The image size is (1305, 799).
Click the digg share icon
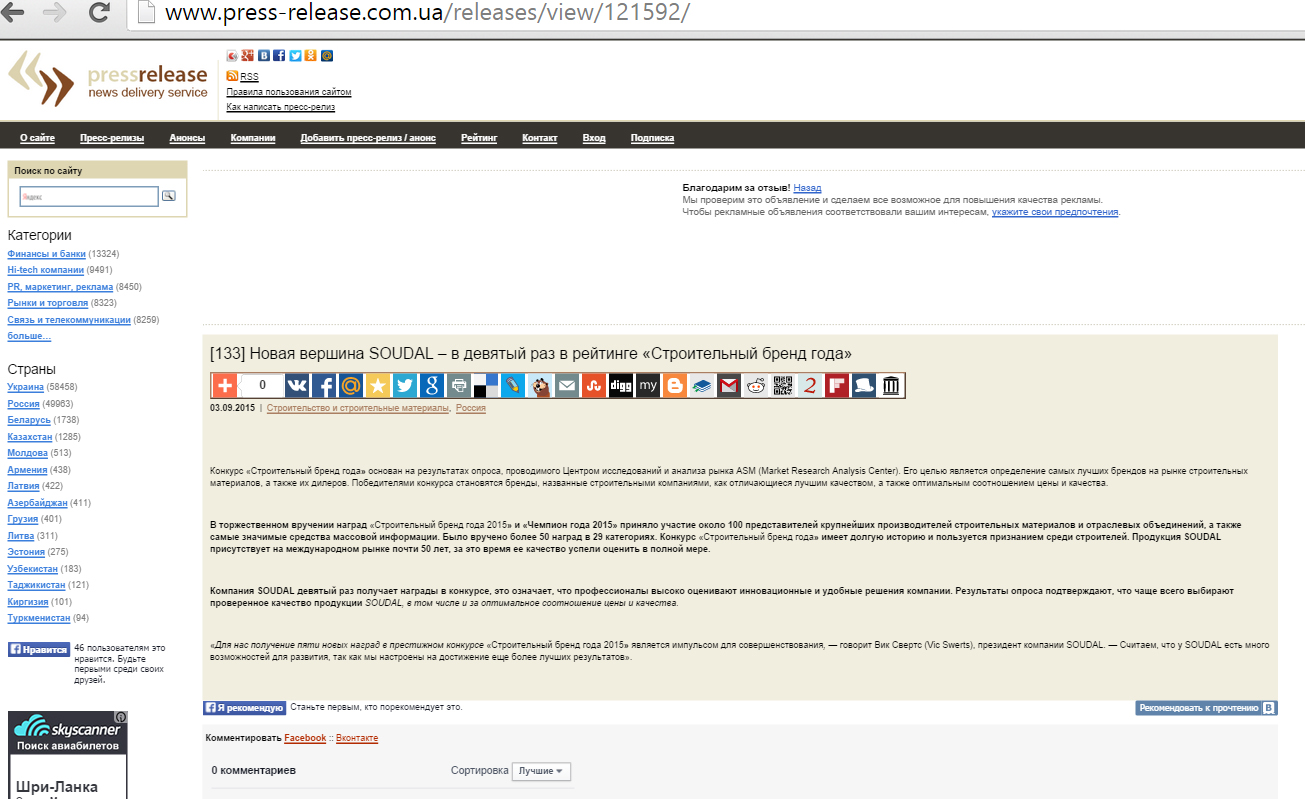click(x=621, y=386)
